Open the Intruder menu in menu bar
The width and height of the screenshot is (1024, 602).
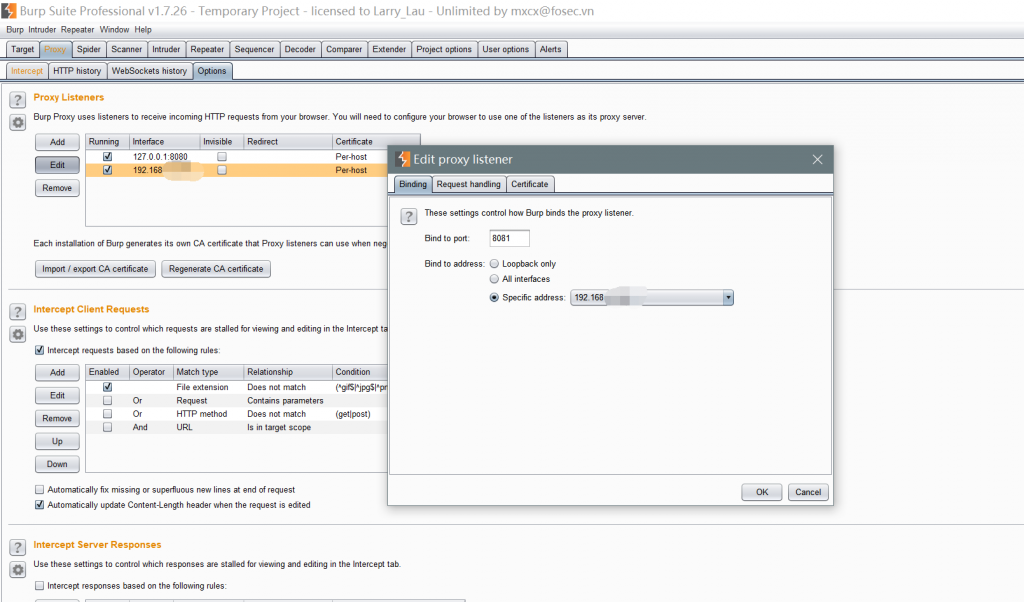[42, 29]
